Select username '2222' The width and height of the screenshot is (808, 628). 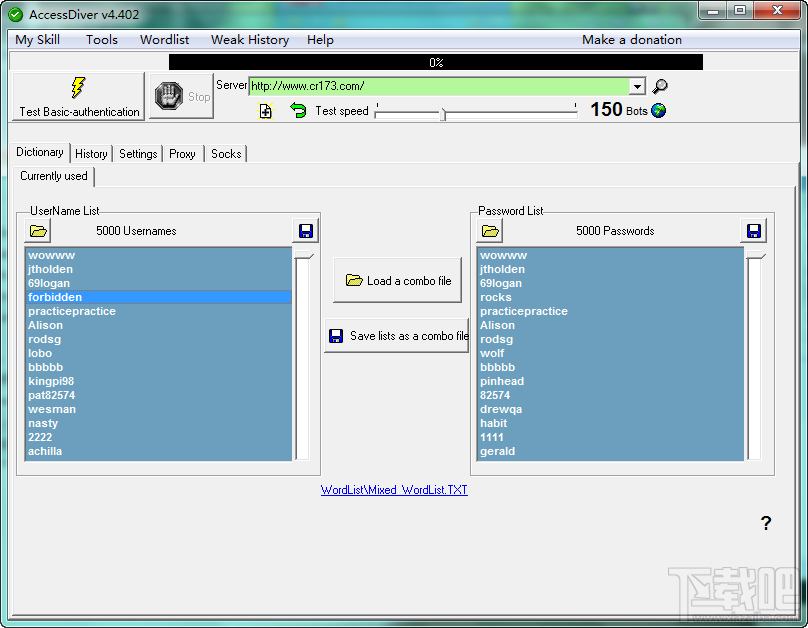[x=158, y=437]
